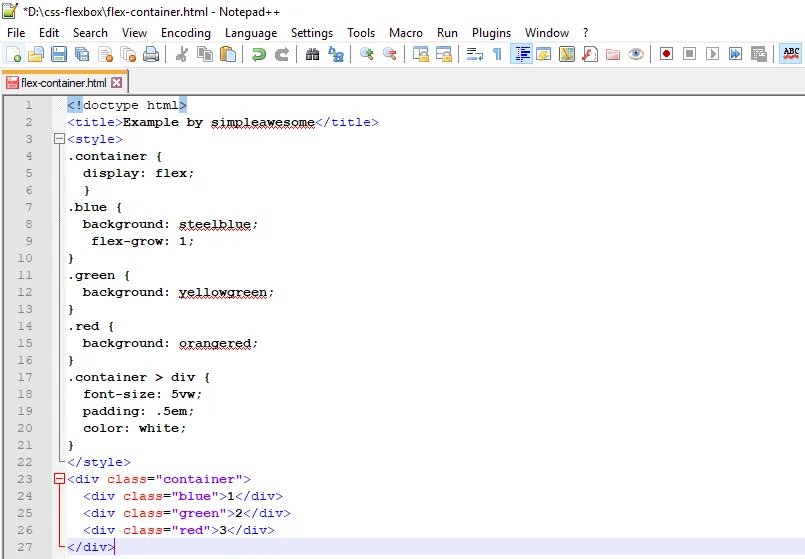Collapse the style block fold marker
This screenshot has height=559, width=805.
(59, 139)
